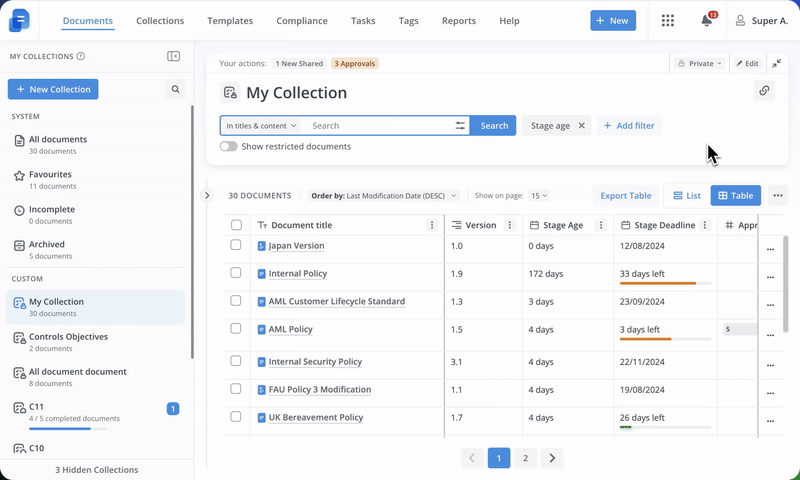800x480 pixels.
Task: Select all documents header checkbox
Action: pyautogui.click(x=236, y=225)
